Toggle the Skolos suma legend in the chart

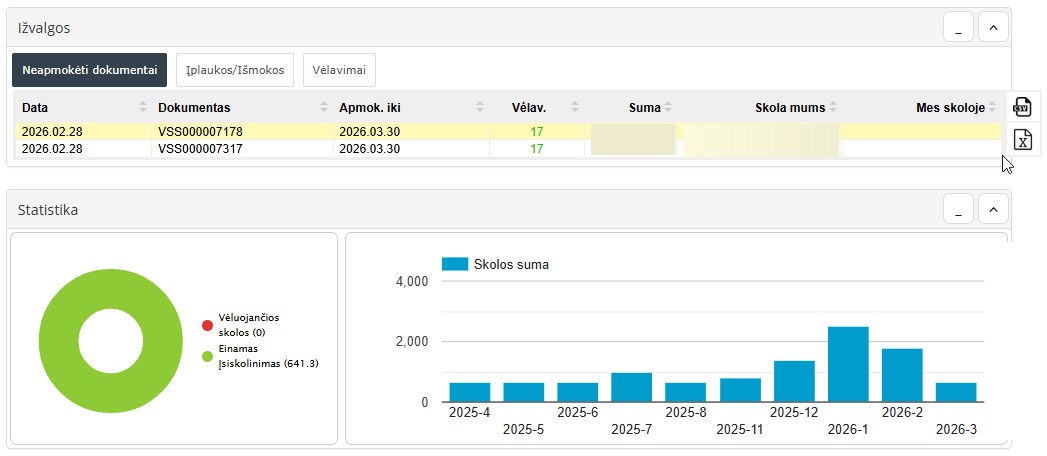(x=495, y=264)
